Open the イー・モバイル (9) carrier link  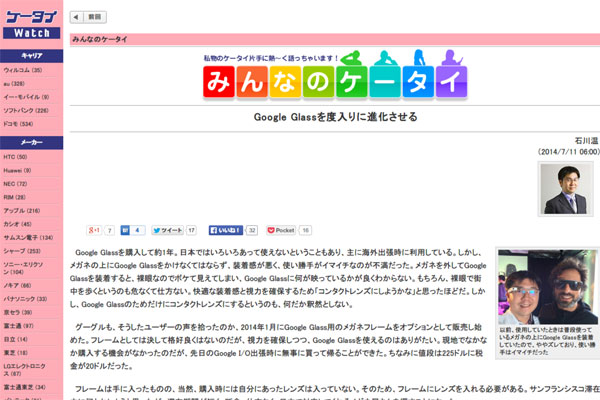26,97
